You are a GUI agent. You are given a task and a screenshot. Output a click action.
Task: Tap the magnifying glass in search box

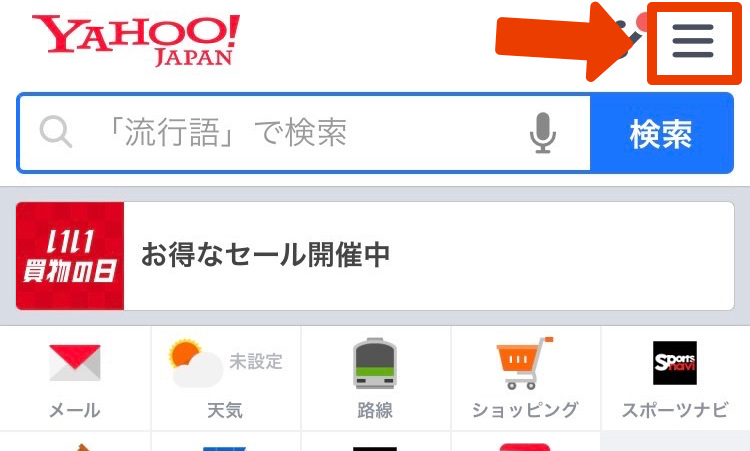point(55,132)
